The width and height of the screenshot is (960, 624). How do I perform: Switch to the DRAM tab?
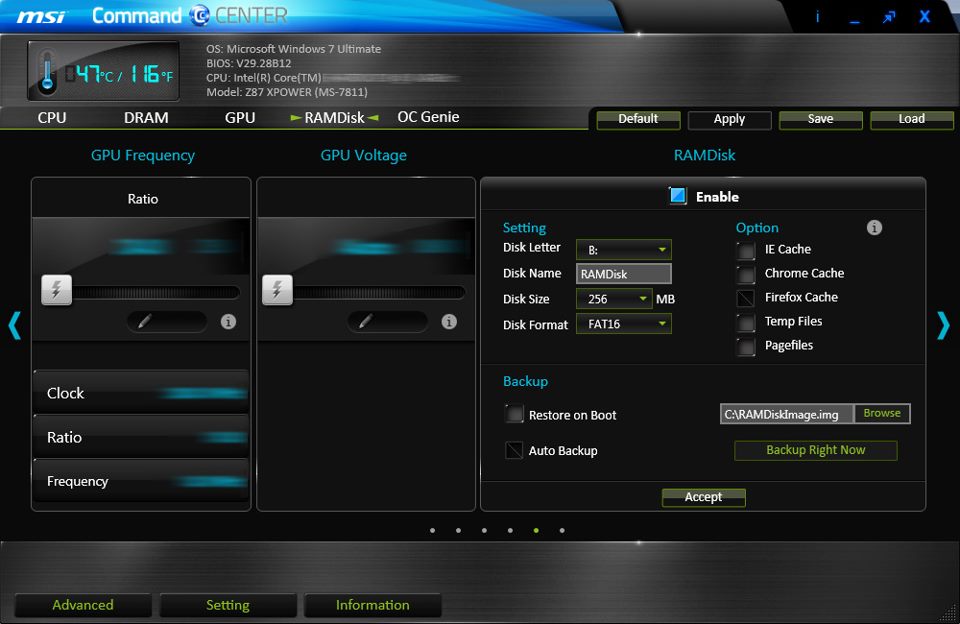(x=146, y=118)
